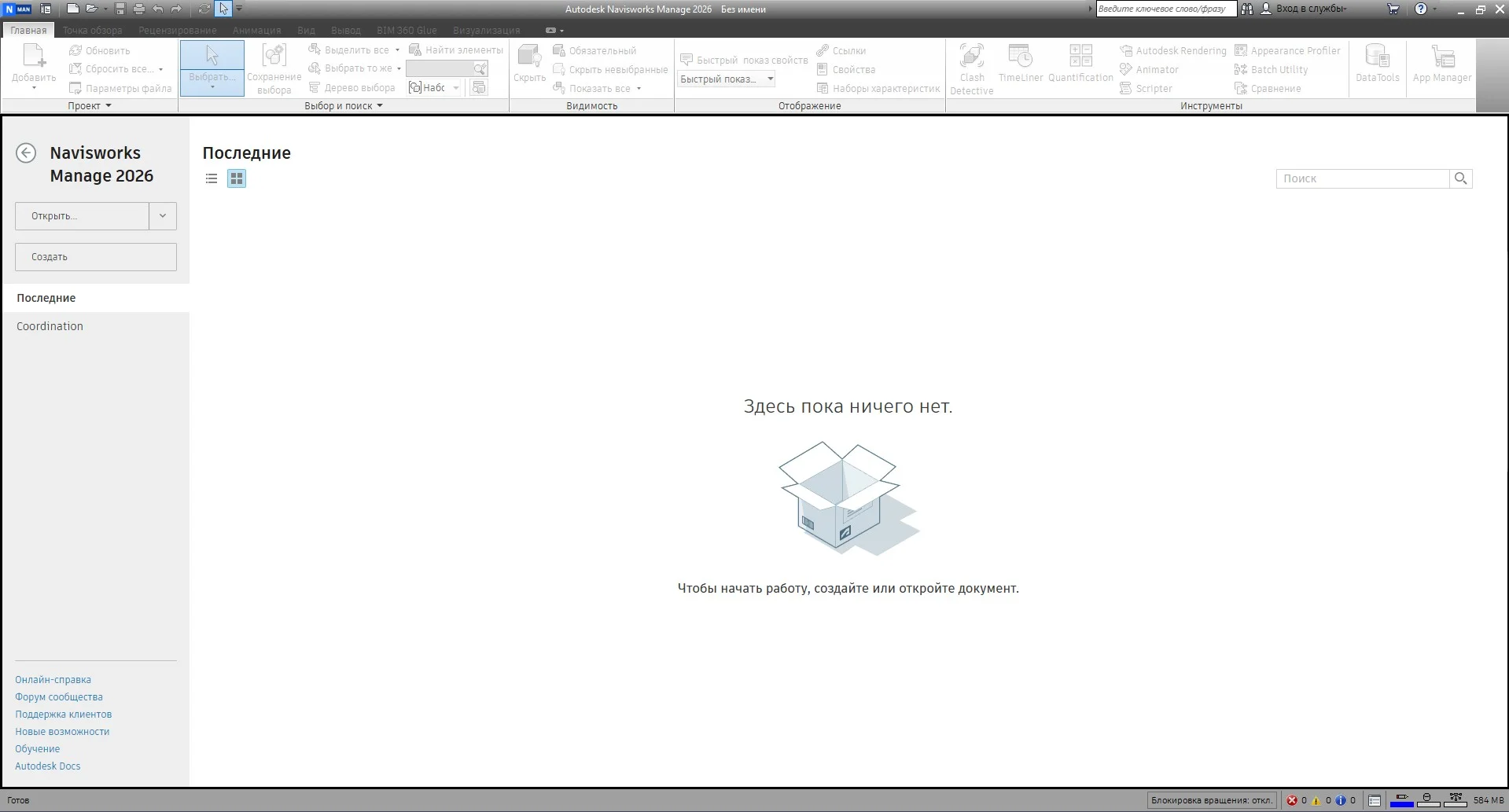Click the search magnifier icon
Image resolution: width=1509 pixels, height=812 pixels.
pos(1460,178)
